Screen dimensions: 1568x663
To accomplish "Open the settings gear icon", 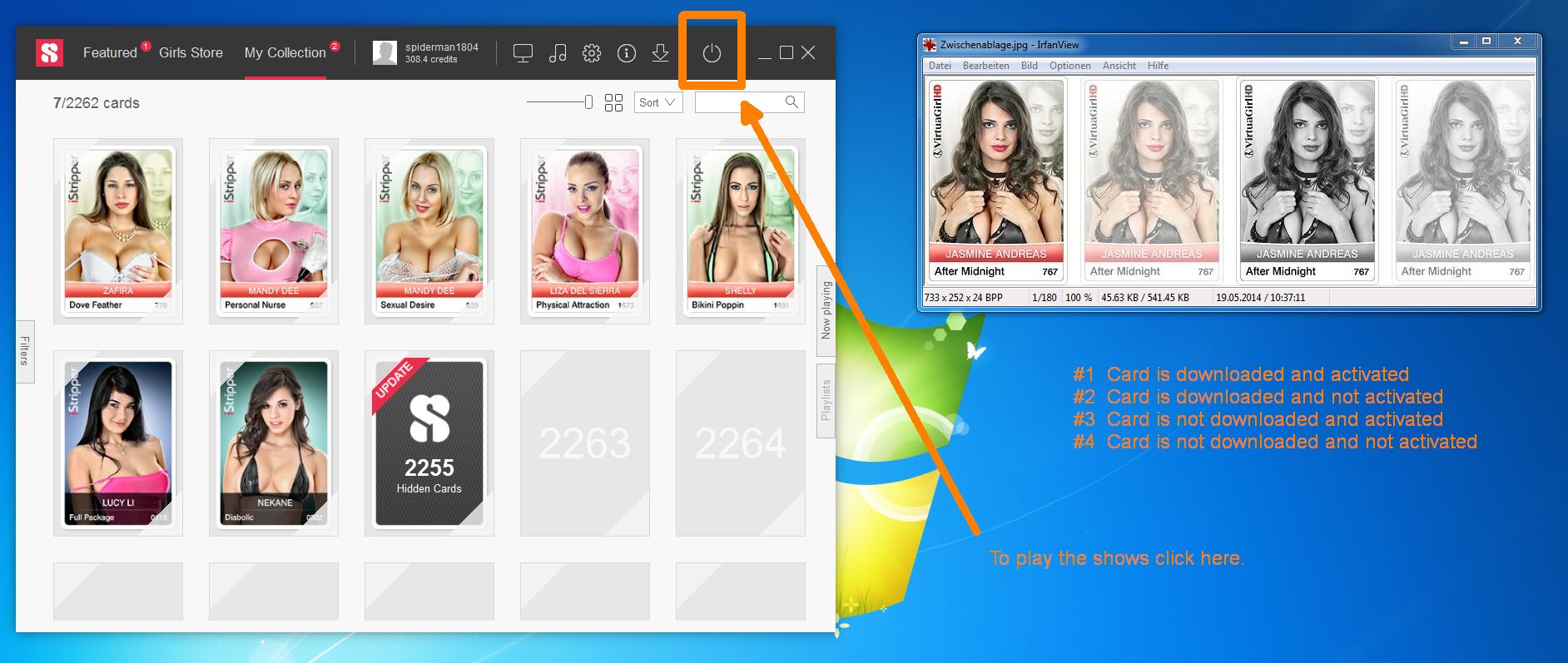I will click(x=592, y=53).
